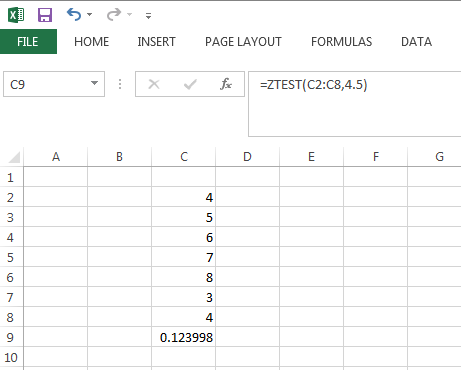This screenshot has height=370, width=461.
Task: Open the INSERT ribbon tab
Action: point(156,42)
